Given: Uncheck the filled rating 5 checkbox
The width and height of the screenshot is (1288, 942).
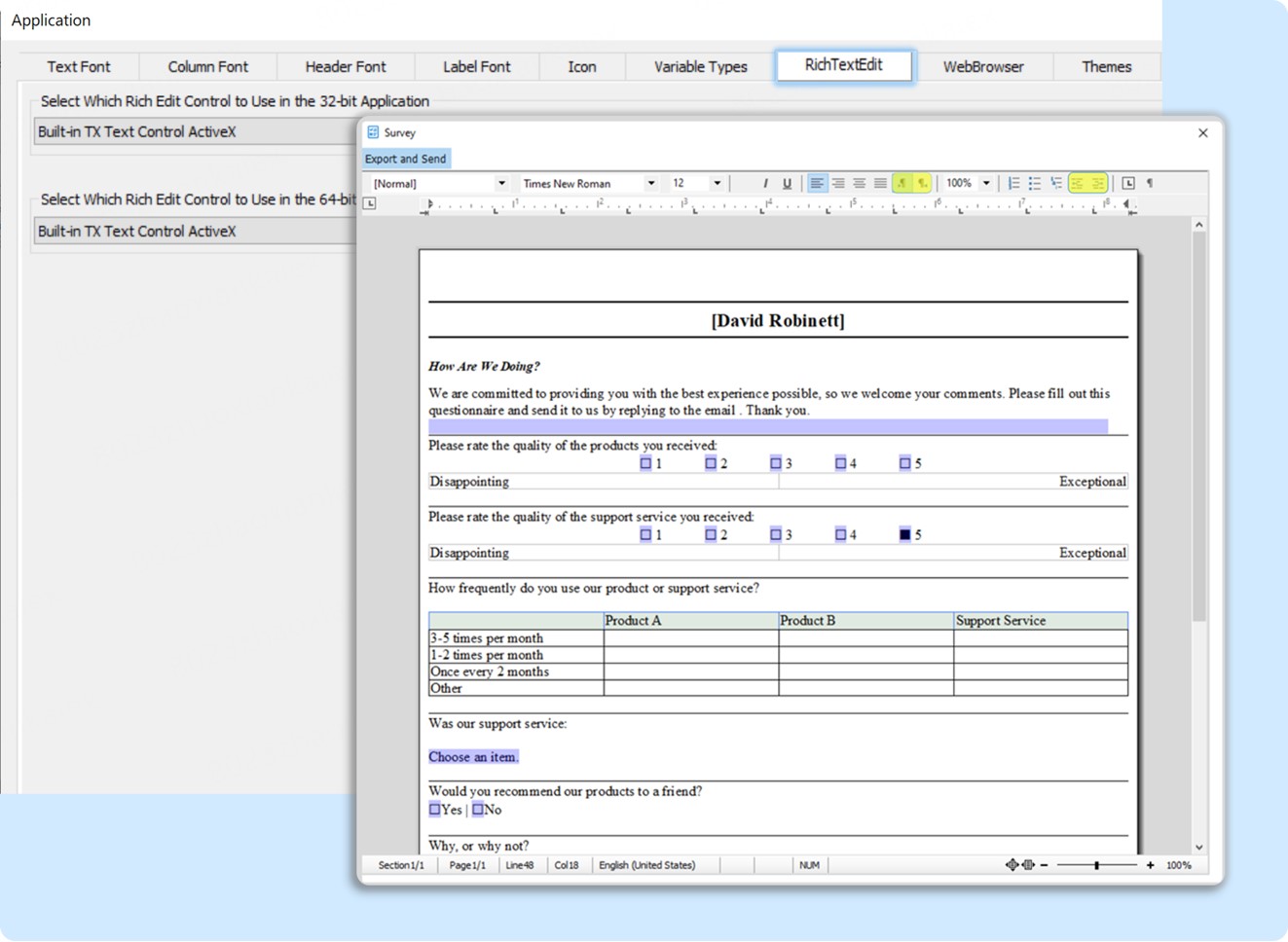Looking at the screenshot, I should 905,534.
